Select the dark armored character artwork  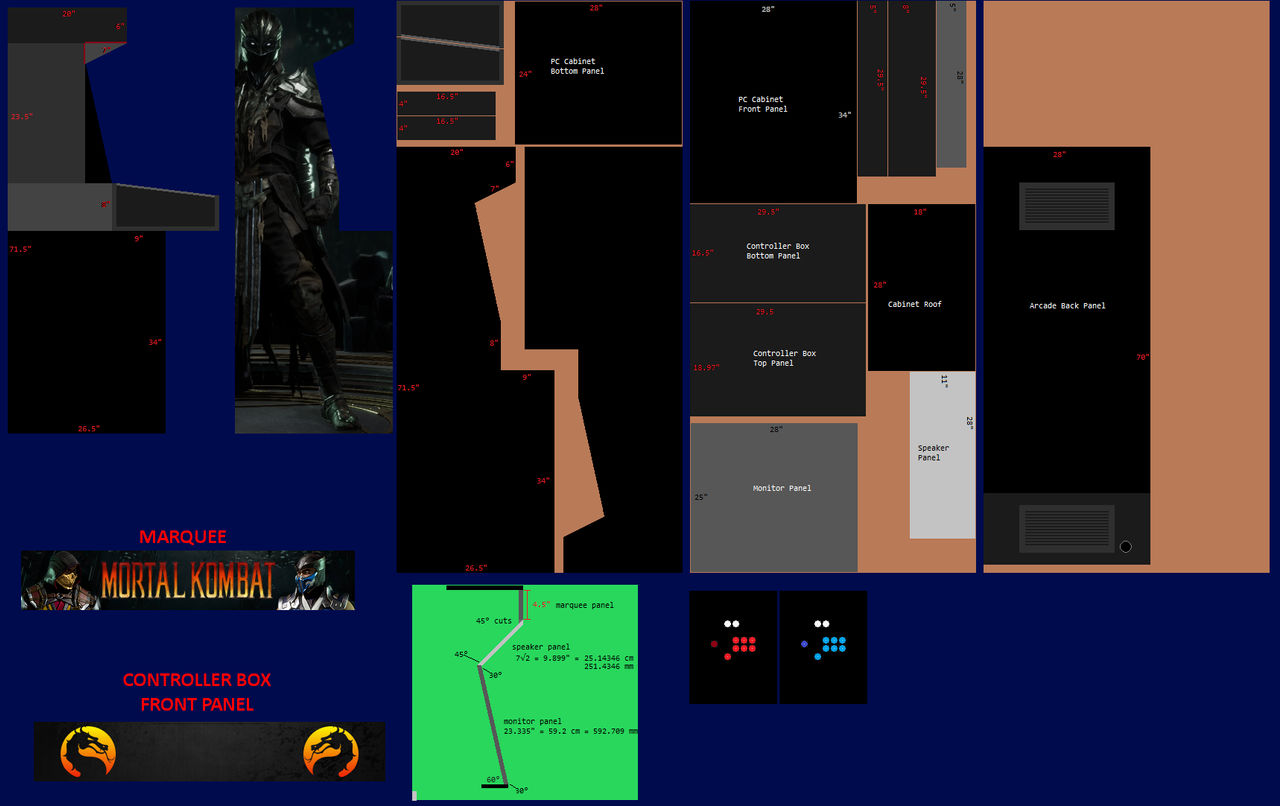coord(314,220)
